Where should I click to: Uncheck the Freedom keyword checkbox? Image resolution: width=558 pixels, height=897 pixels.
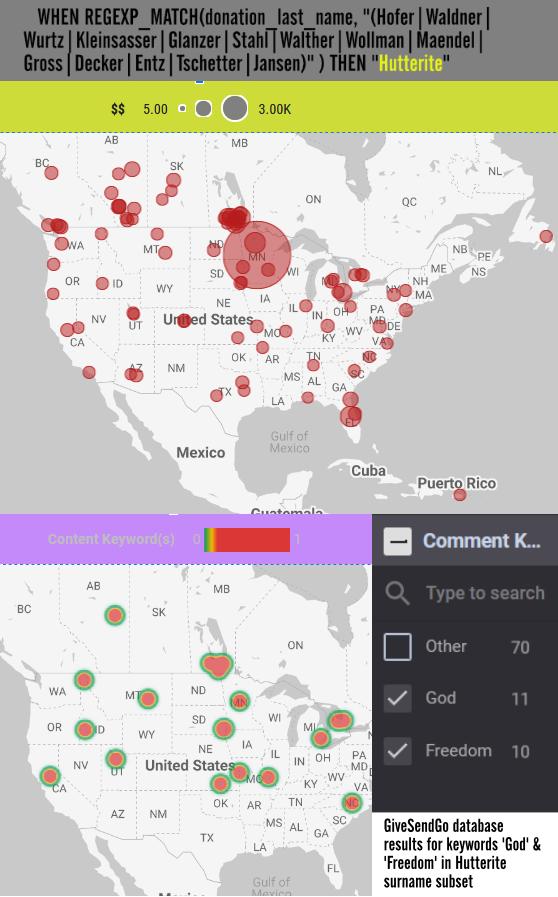coord(398,751)
